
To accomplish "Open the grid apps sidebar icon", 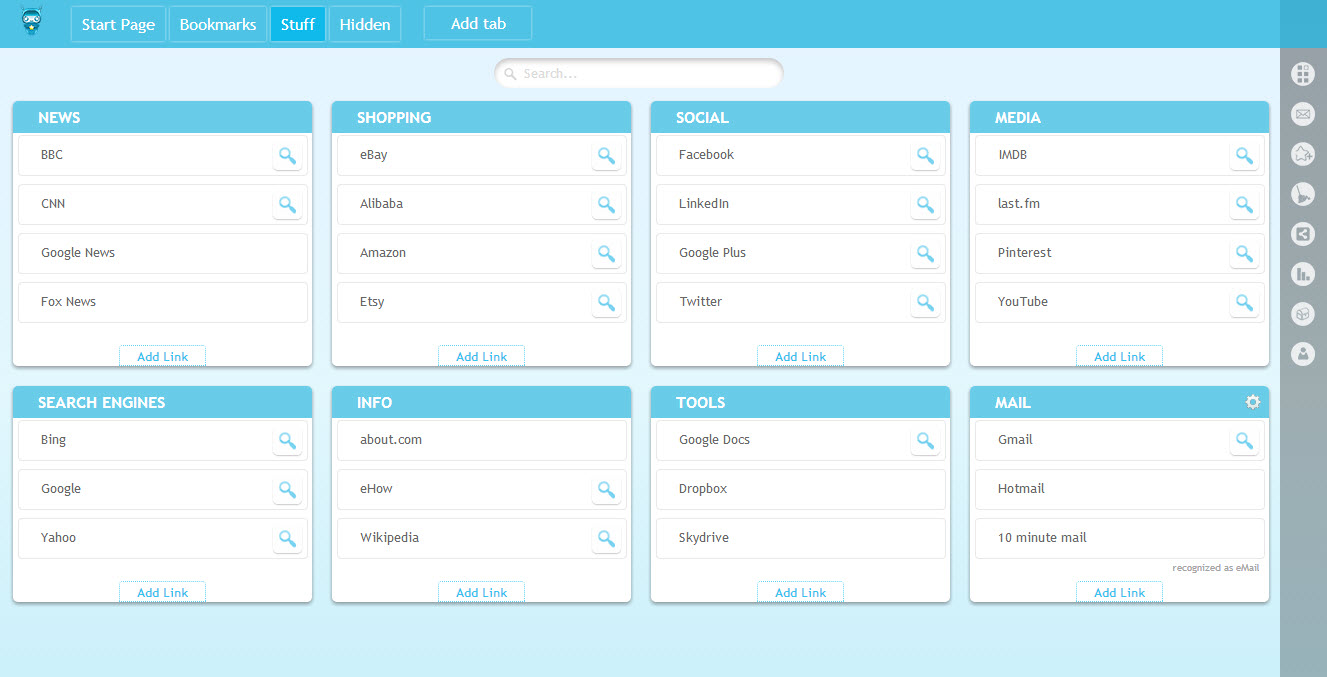I will coord(1302,74).
